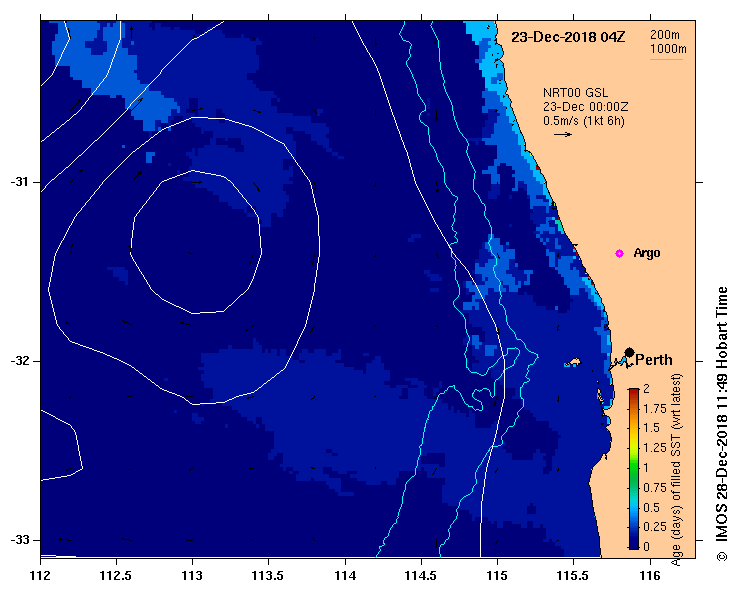The image size is (739, 592).
Task: Click the longitude "114" axis label
Action: [345, 576]
